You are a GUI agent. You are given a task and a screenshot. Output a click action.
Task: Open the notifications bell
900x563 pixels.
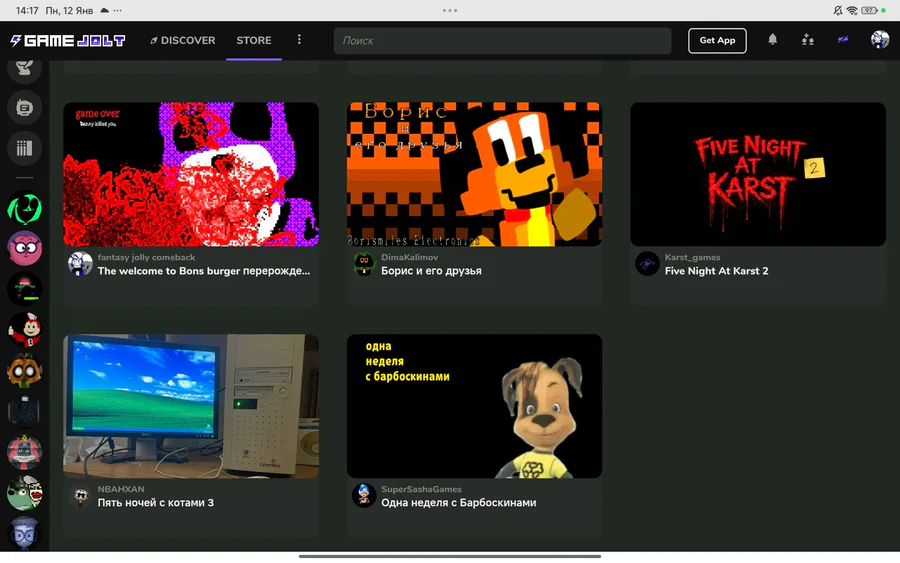click(x=773, y=40)
